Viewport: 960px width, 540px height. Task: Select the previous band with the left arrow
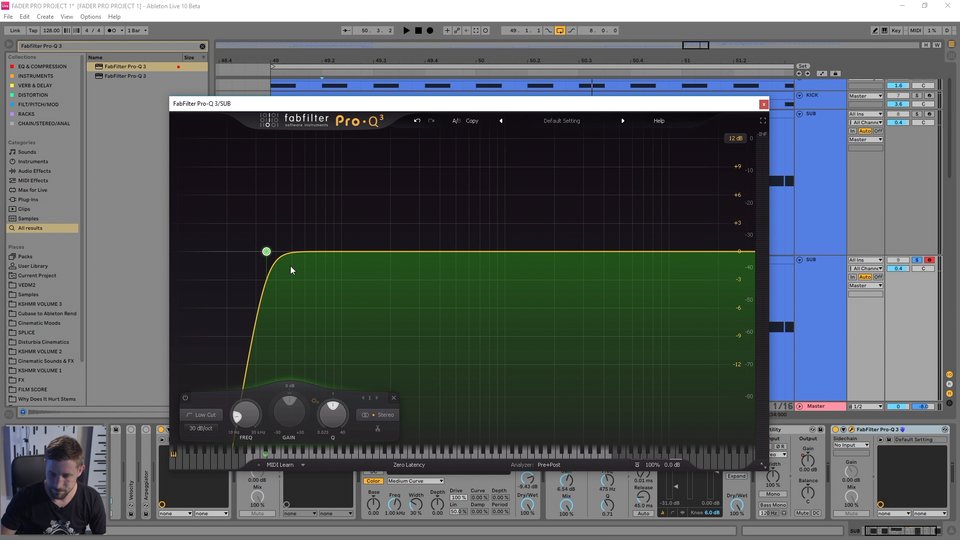click(362, 397)
